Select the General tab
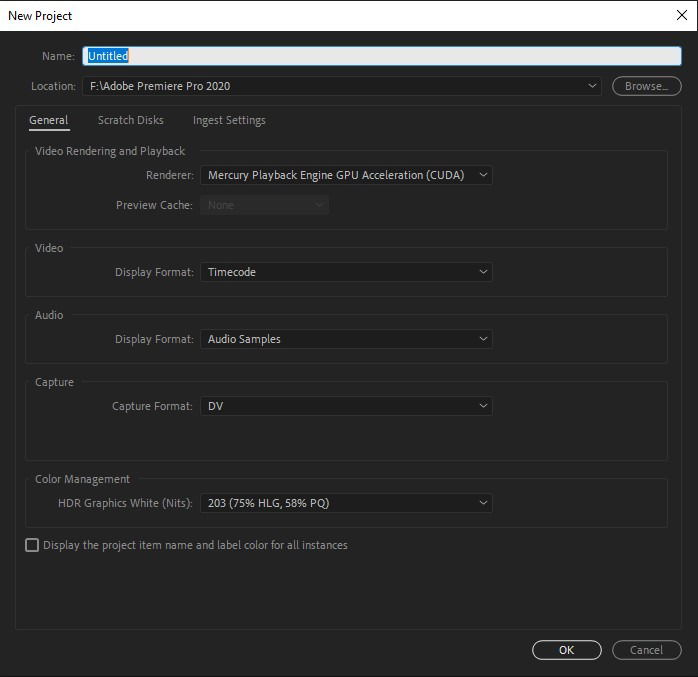 pos(49,120)
